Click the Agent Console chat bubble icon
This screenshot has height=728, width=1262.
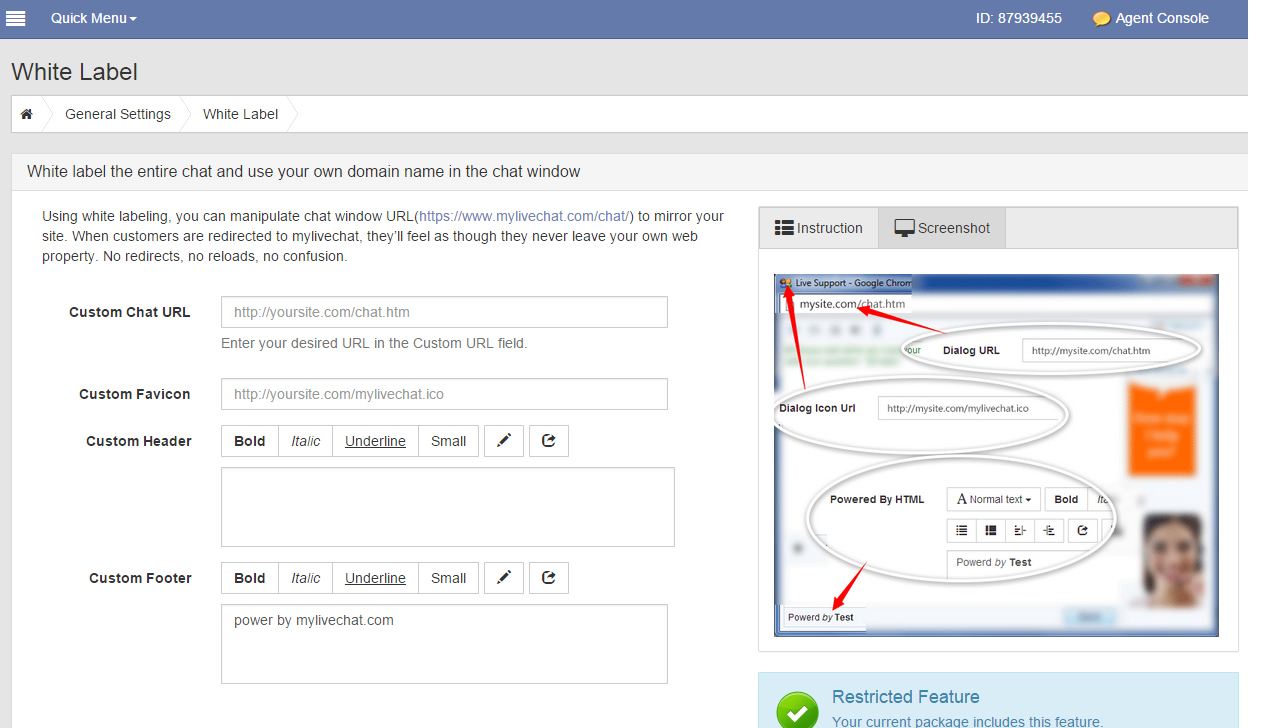pos(1101,19)
